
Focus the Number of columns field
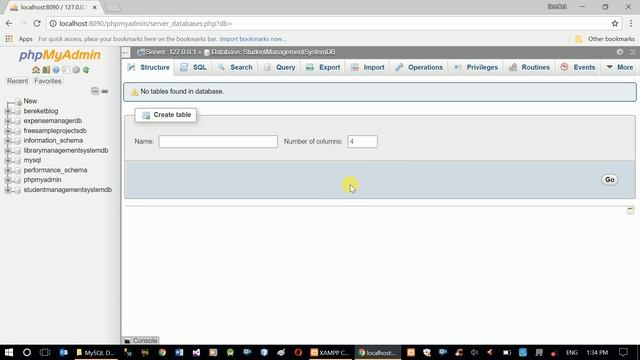tap(362, 142)
